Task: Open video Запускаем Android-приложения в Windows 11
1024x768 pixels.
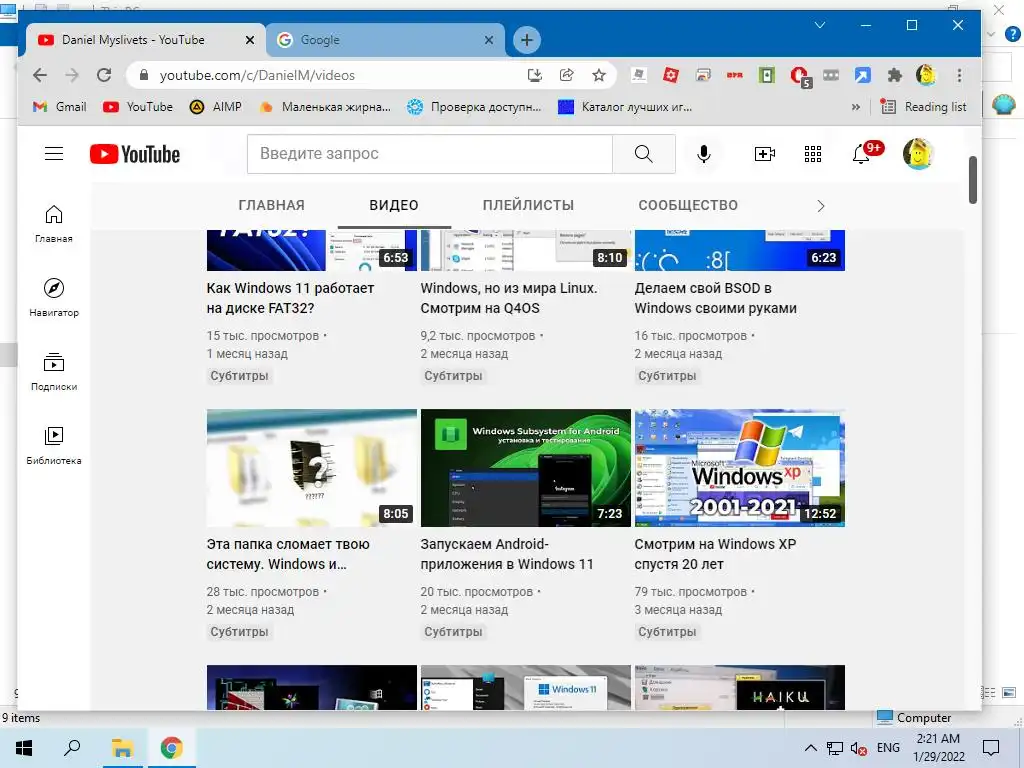Action: [507, 554]
